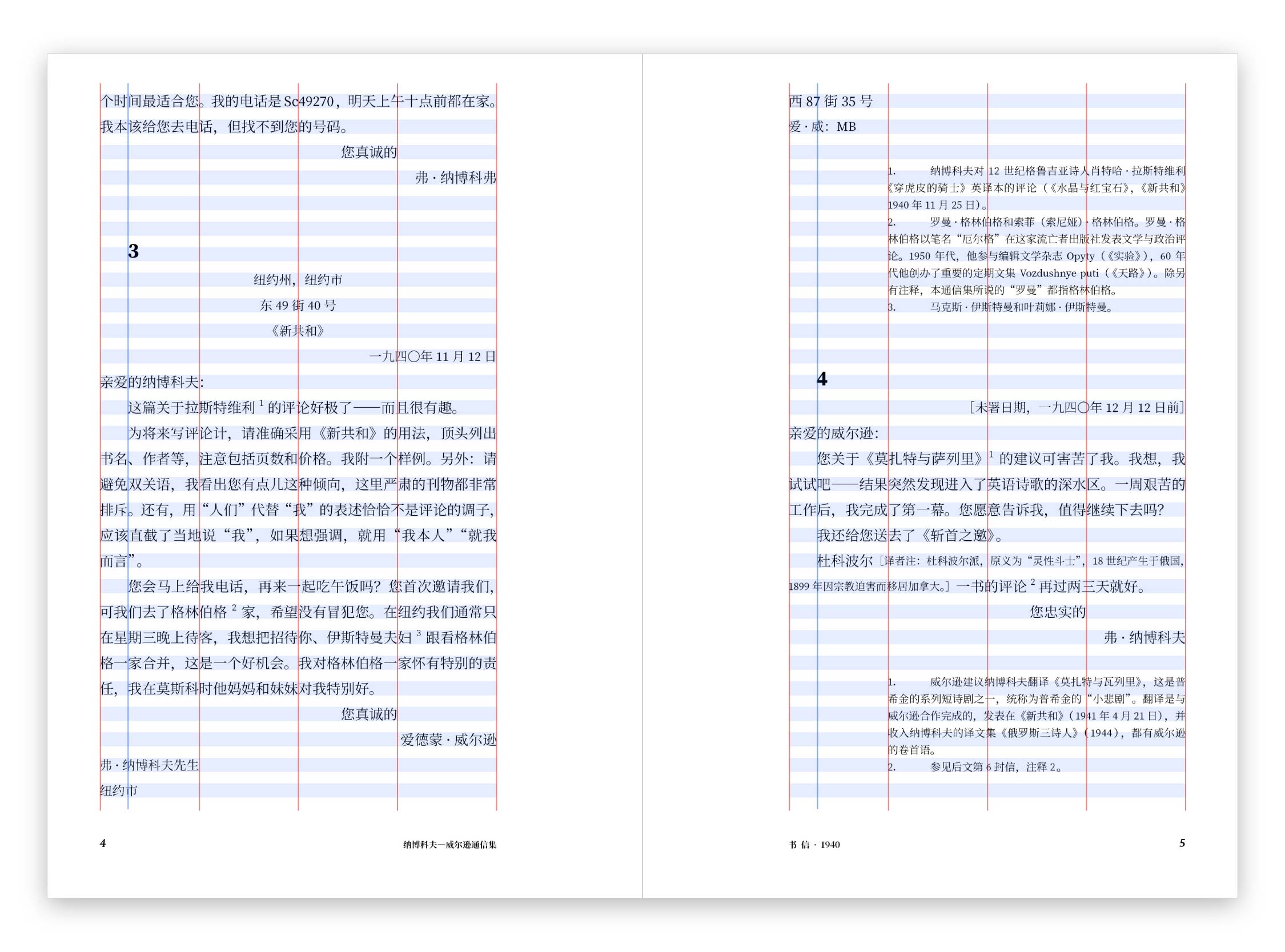Click the bold letter heading number 3
The height and width of the screenshot is (952, 1285).
(133, 251)
